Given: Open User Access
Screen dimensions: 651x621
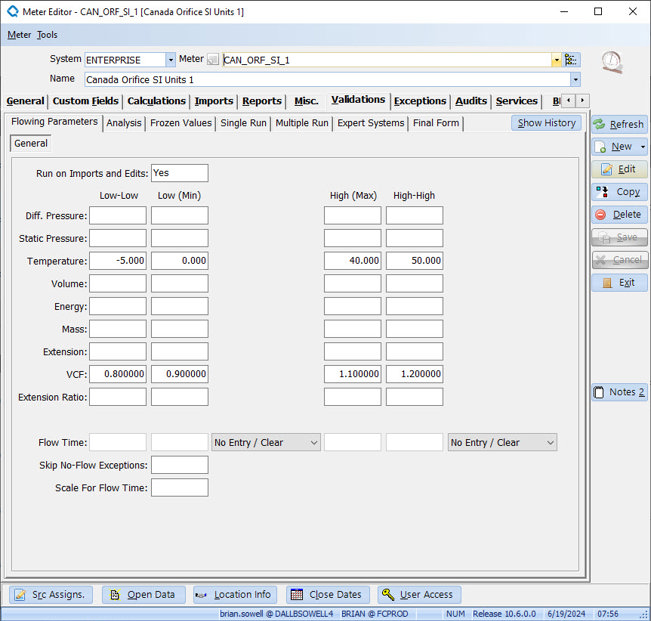Looking at the screenshot, I should pos(419,594).
